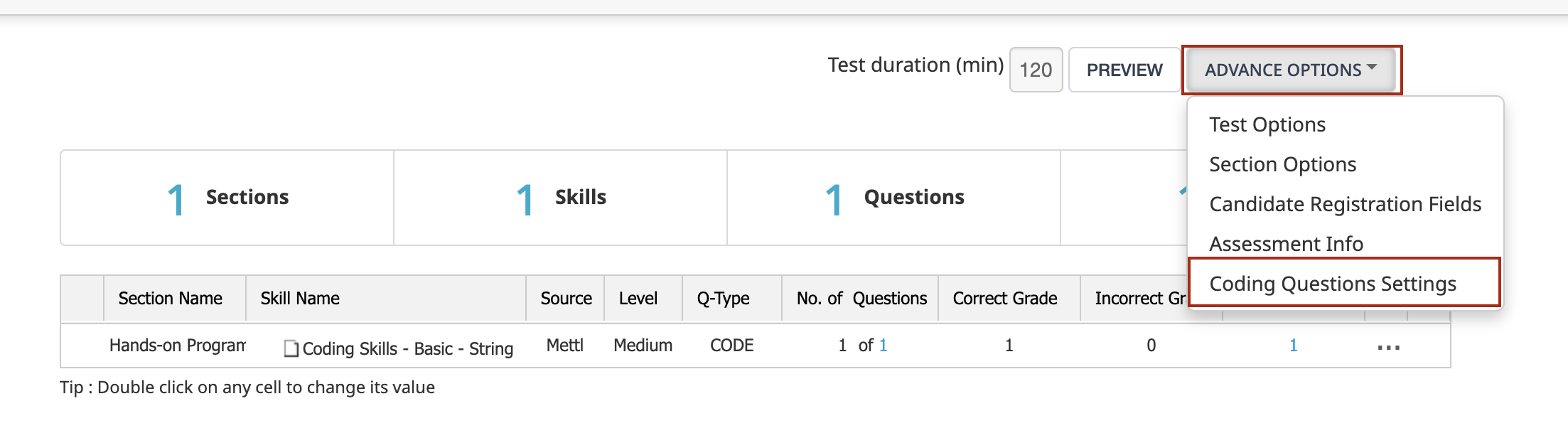Screen dimensions: 1568x438
Task: Click the Section Name column header
Action: (171, 299)
